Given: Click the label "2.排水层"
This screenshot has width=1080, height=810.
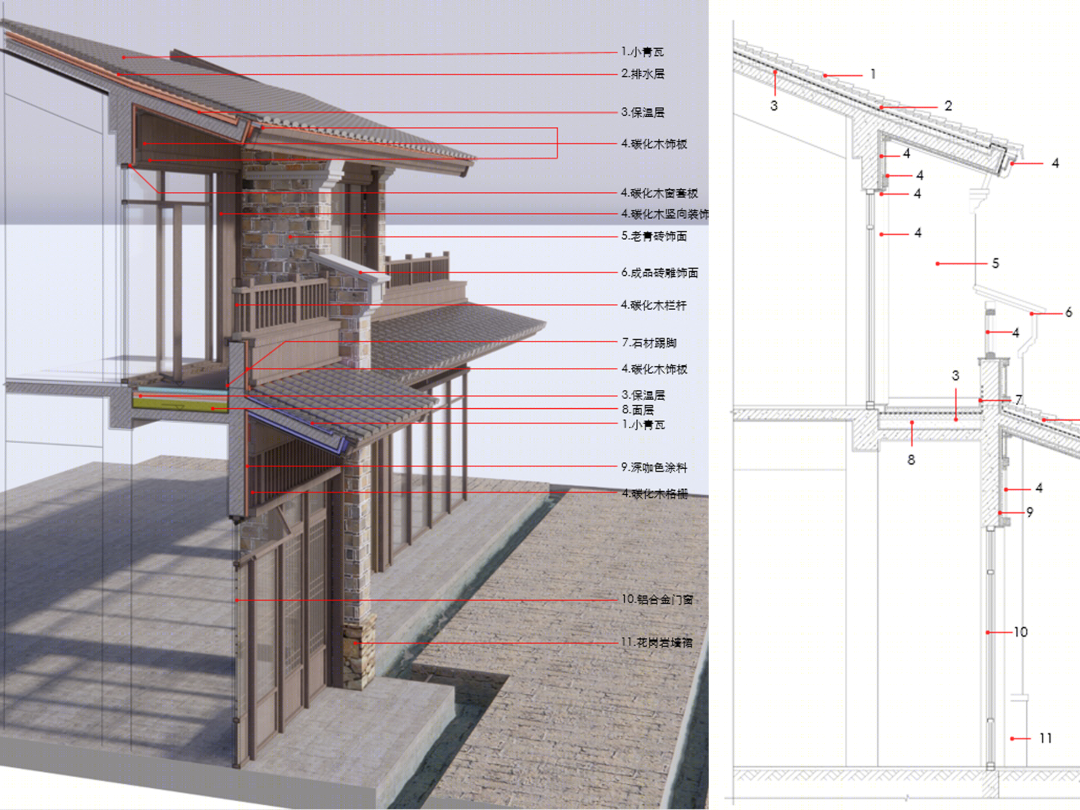Looking at the screenshot, I should pyautogui.click(x=643, y=74).
